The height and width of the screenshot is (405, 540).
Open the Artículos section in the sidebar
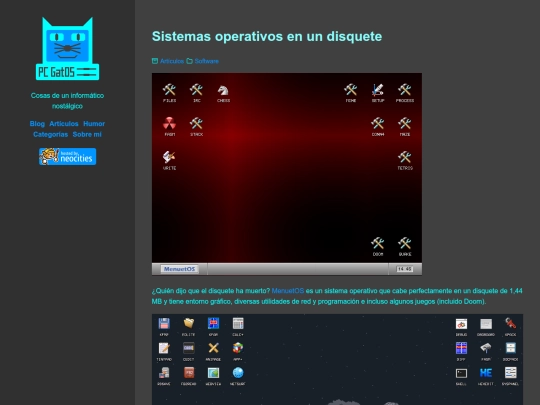[64, 124]
